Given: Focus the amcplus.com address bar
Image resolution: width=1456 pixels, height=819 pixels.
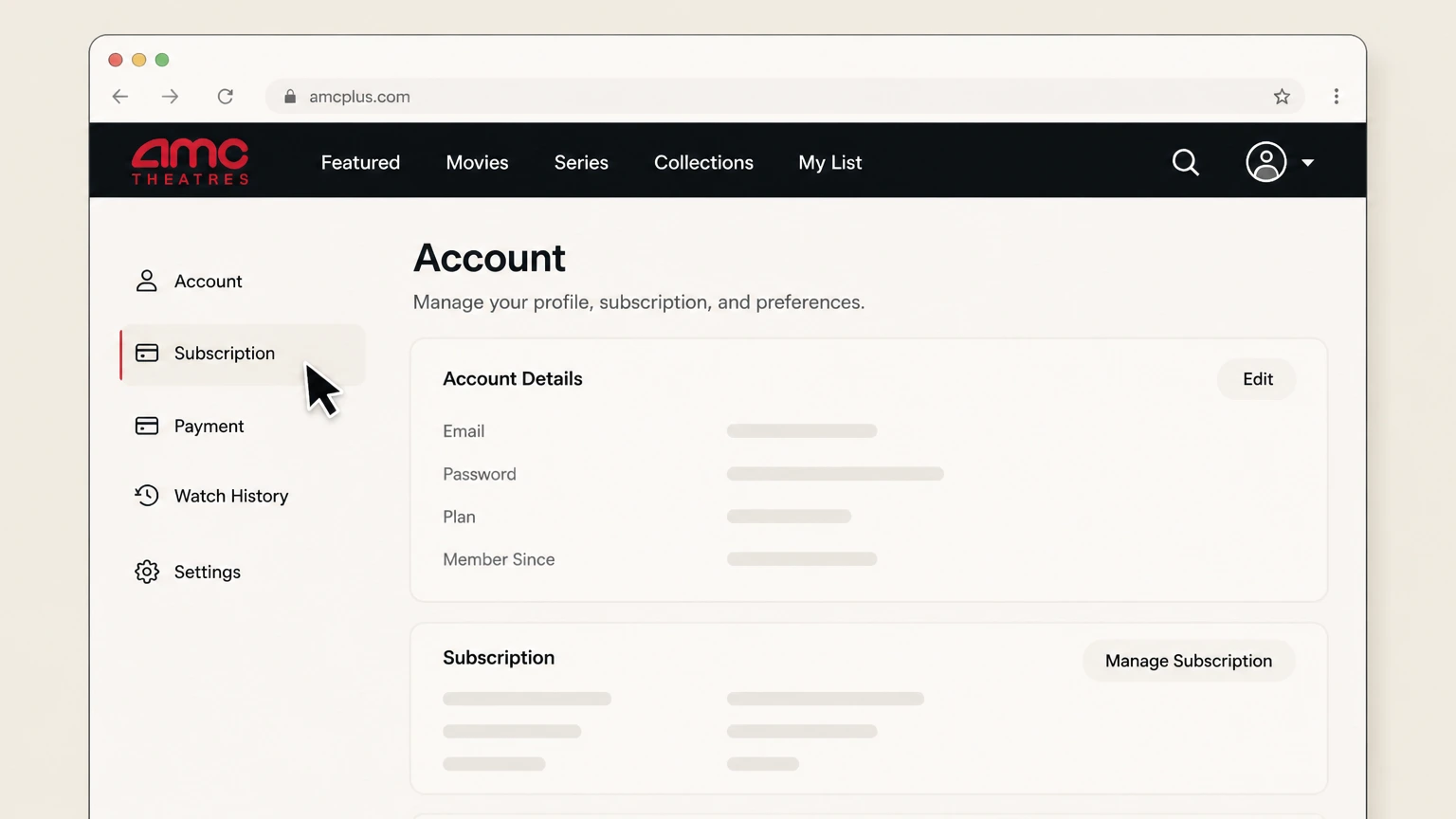Looking at the screenshot, I should [x=785, y=97].
